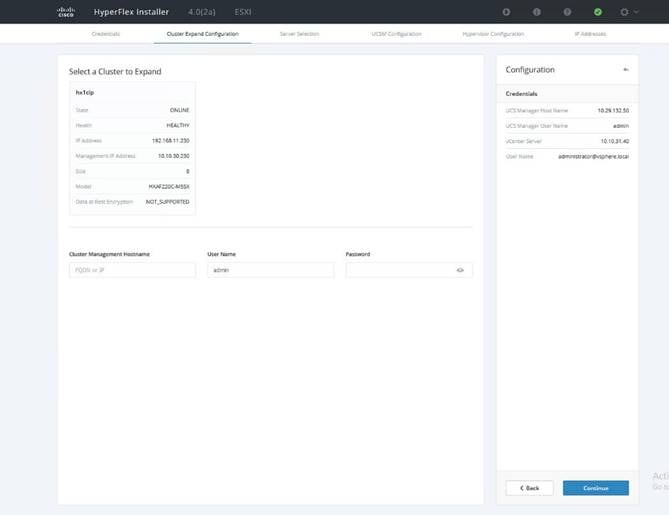Click the info icon left of the help icon

(x=537, y=12)
